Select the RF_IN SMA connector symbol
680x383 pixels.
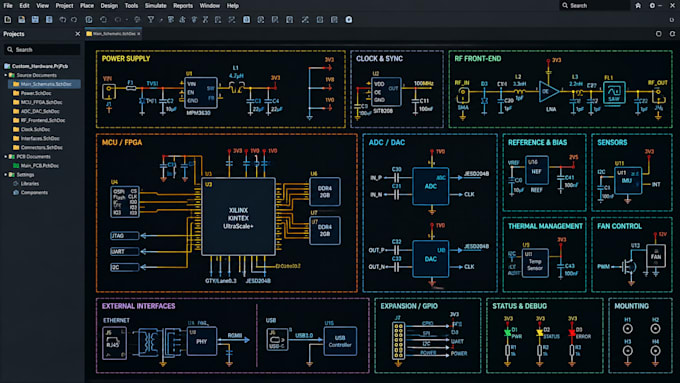click(463, 94)
